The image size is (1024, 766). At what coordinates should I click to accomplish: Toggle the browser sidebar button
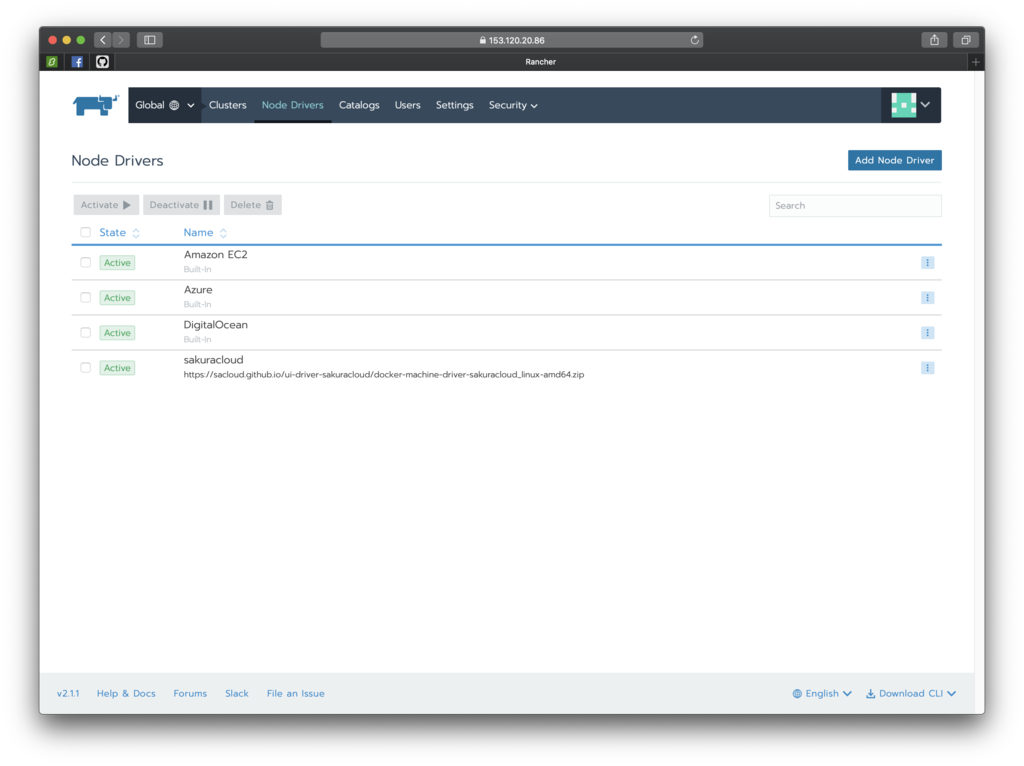click(150, 40)
